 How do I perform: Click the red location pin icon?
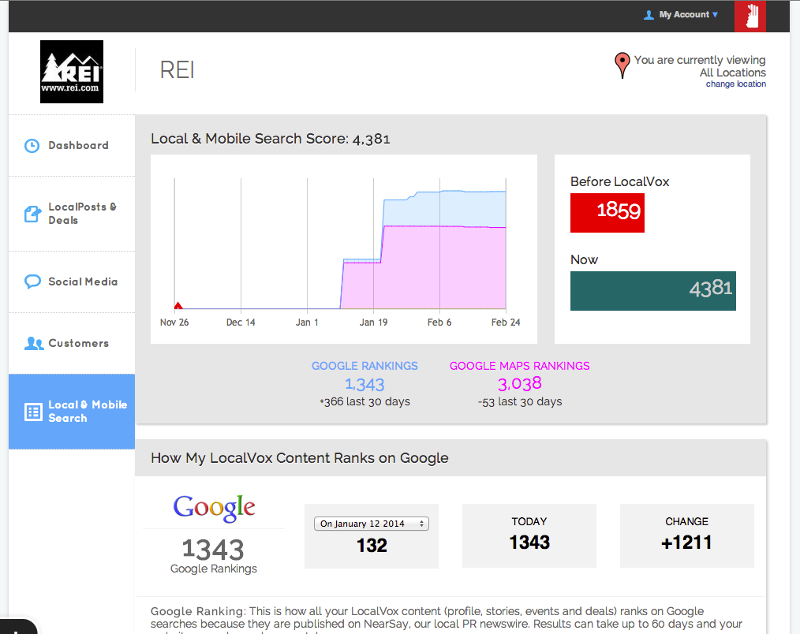(x=622, y=67)
